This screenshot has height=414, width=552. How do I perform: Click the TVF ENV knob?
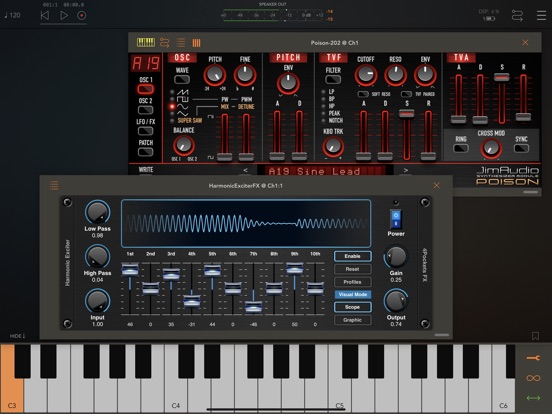click(x=425, y=75)
